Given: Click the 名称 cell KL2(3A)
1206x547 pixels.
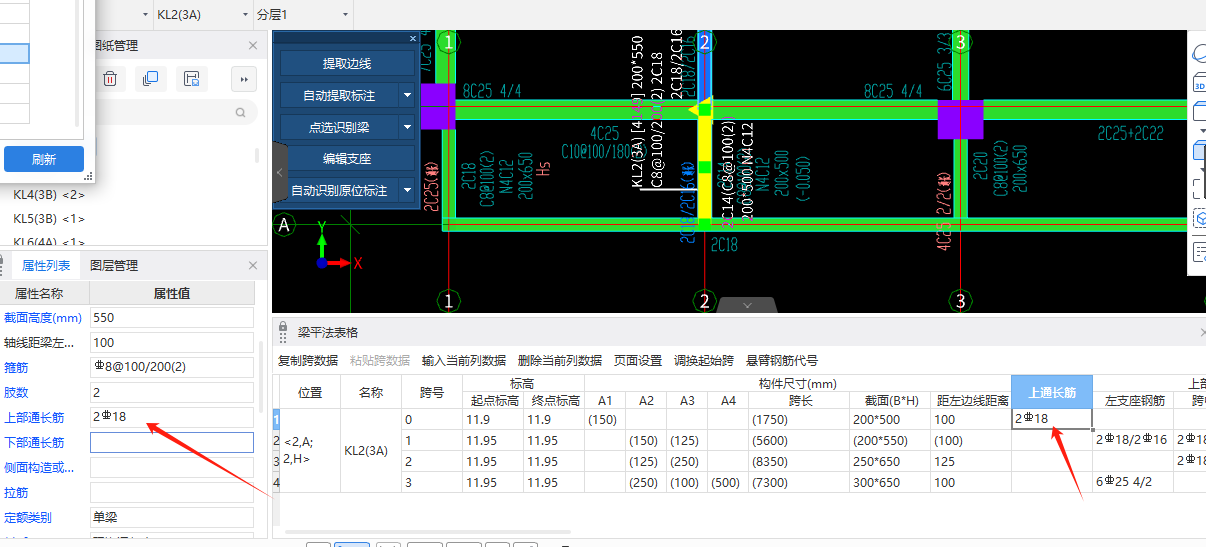Looking at the screenshot, I should coord(371,450).
